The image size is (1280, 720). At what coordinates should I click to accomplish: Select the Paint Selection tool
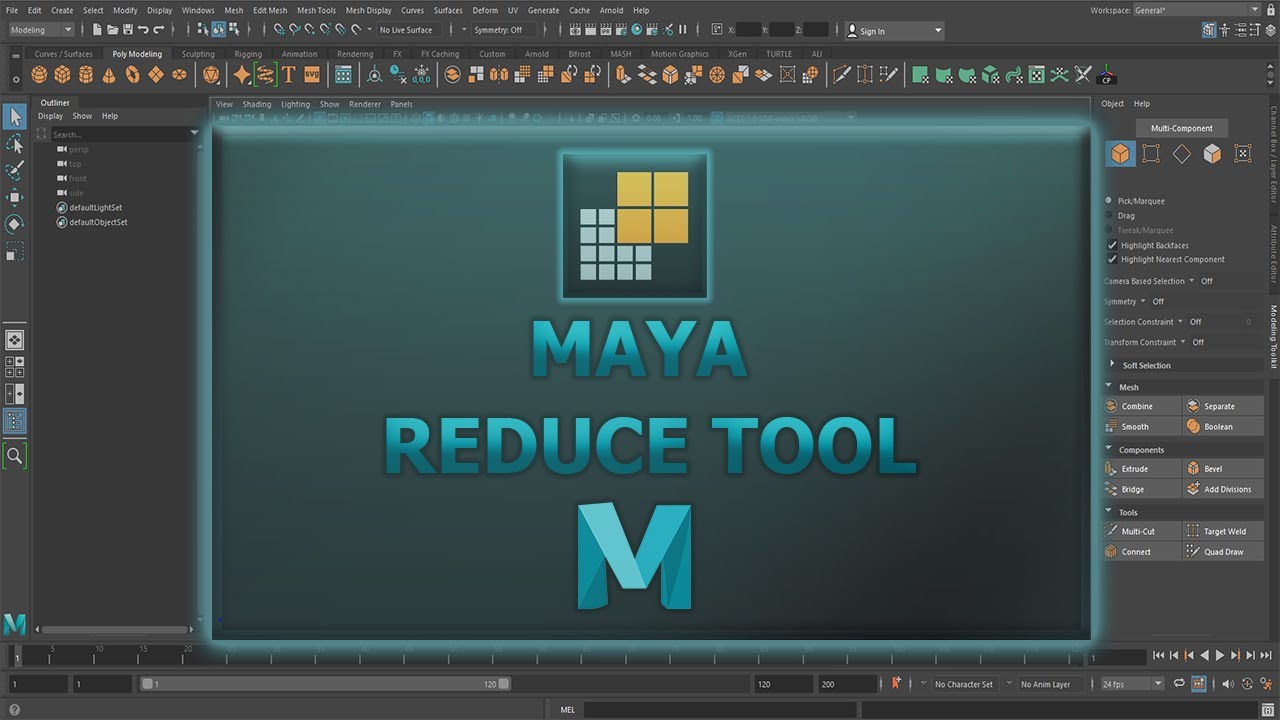14,171
